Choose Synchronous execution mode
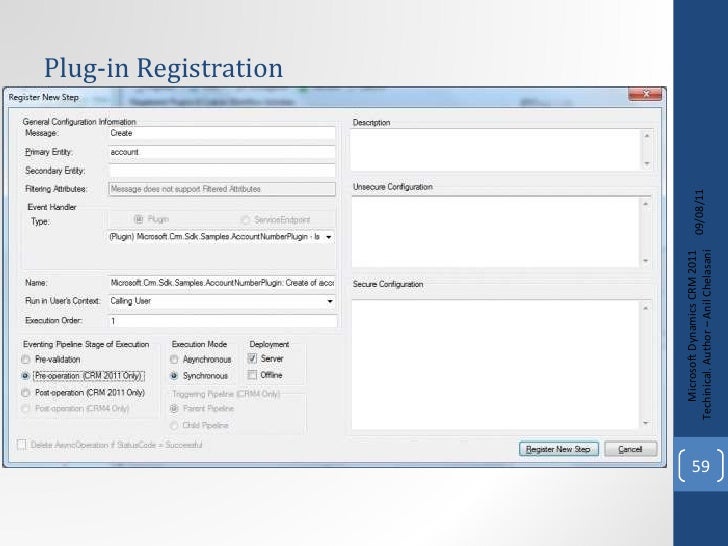The height and width of the screenshot is (546, 728). pos(174,376)
